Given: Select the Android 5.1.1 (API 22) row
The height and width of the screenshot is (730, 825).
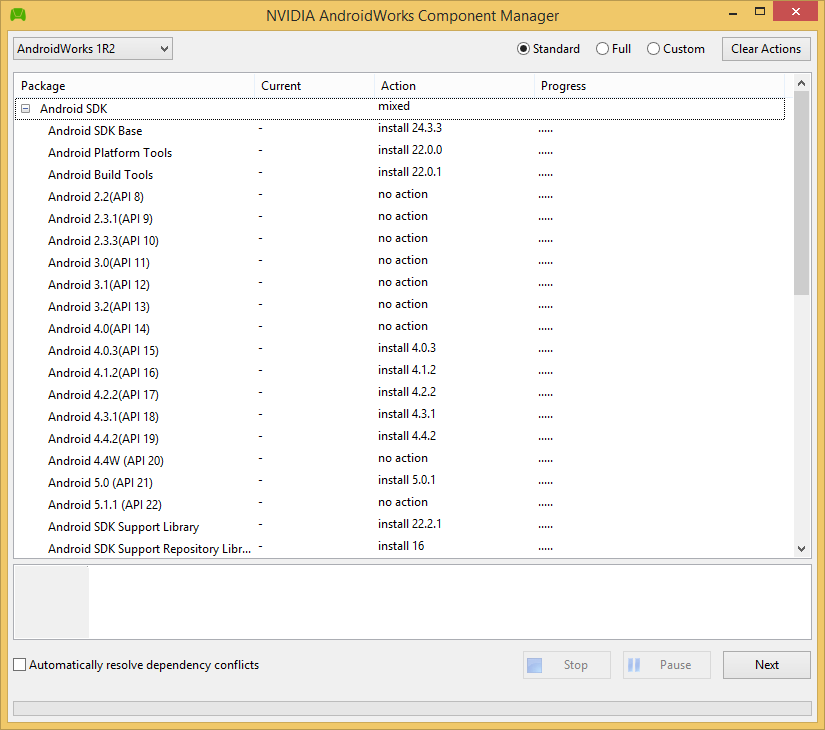Looking at the screenshot, I should point(400,505).
